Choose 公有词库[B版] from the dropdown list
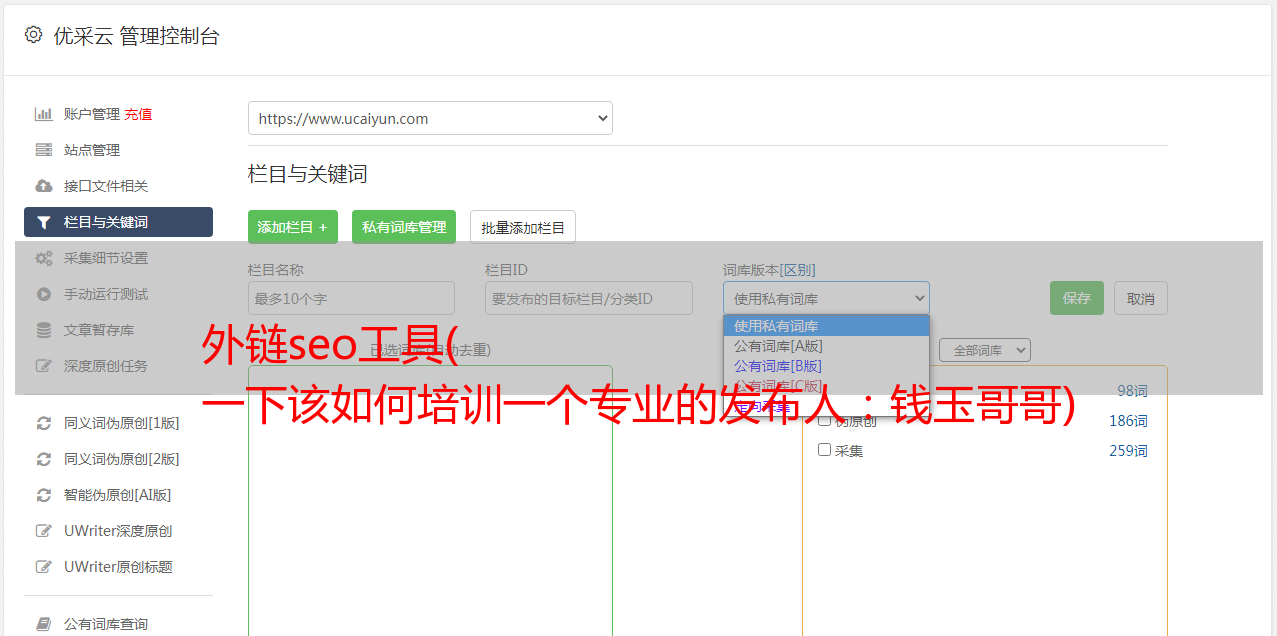Screen dimensions: 1277x636 pyautogui.click(x=826, y=366)
